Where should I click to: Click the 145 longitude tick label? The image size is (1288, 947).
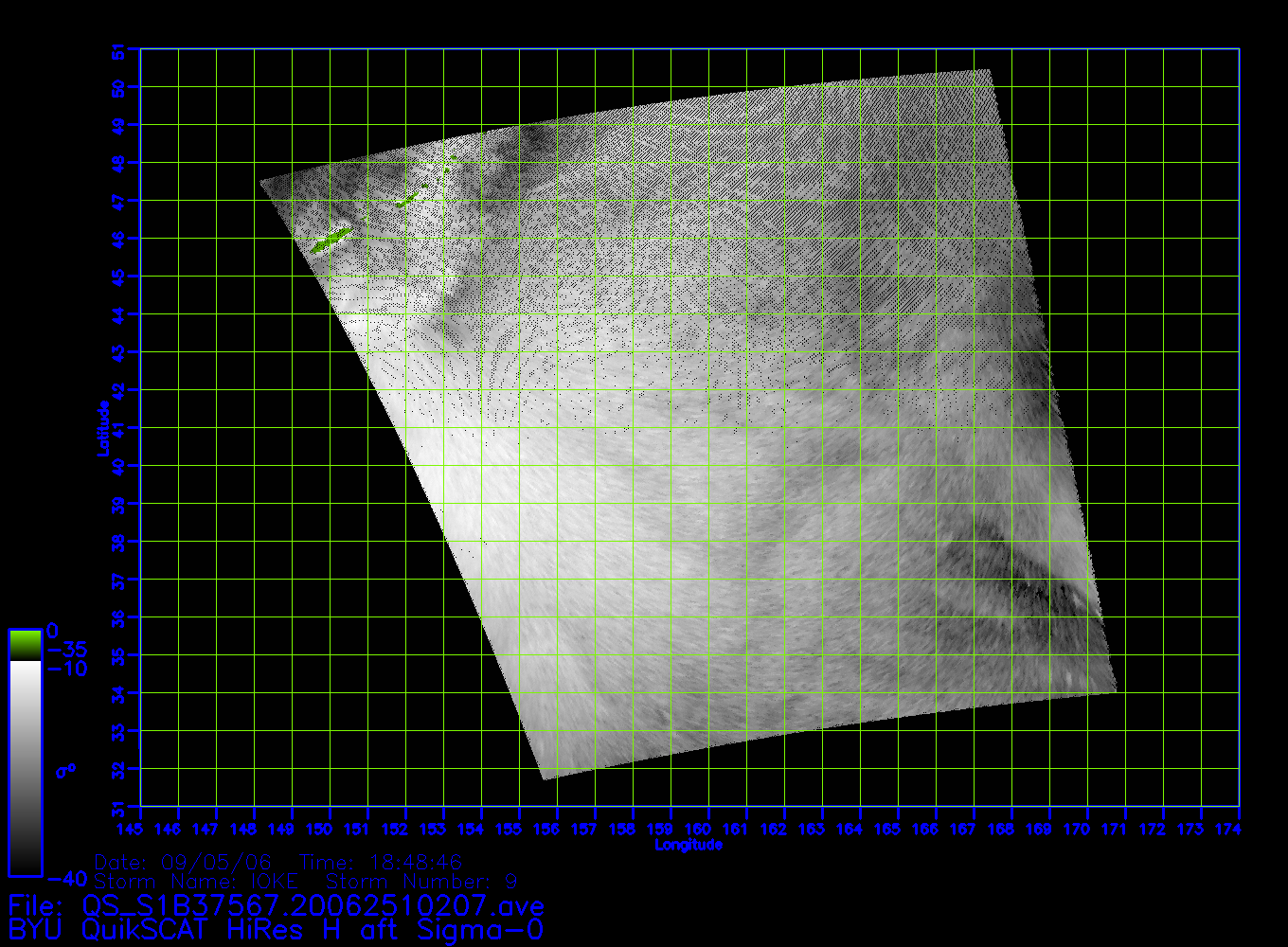[141, 830]
